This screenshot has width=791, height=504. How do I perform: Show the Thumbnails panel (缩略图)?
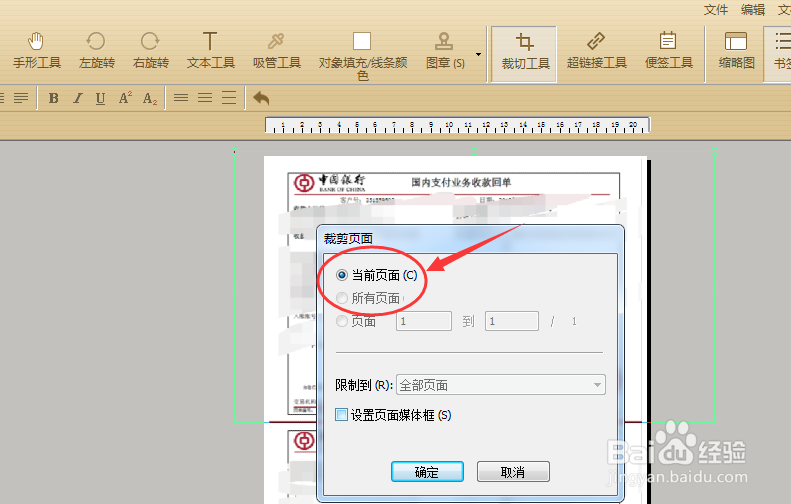coord(736,50)
